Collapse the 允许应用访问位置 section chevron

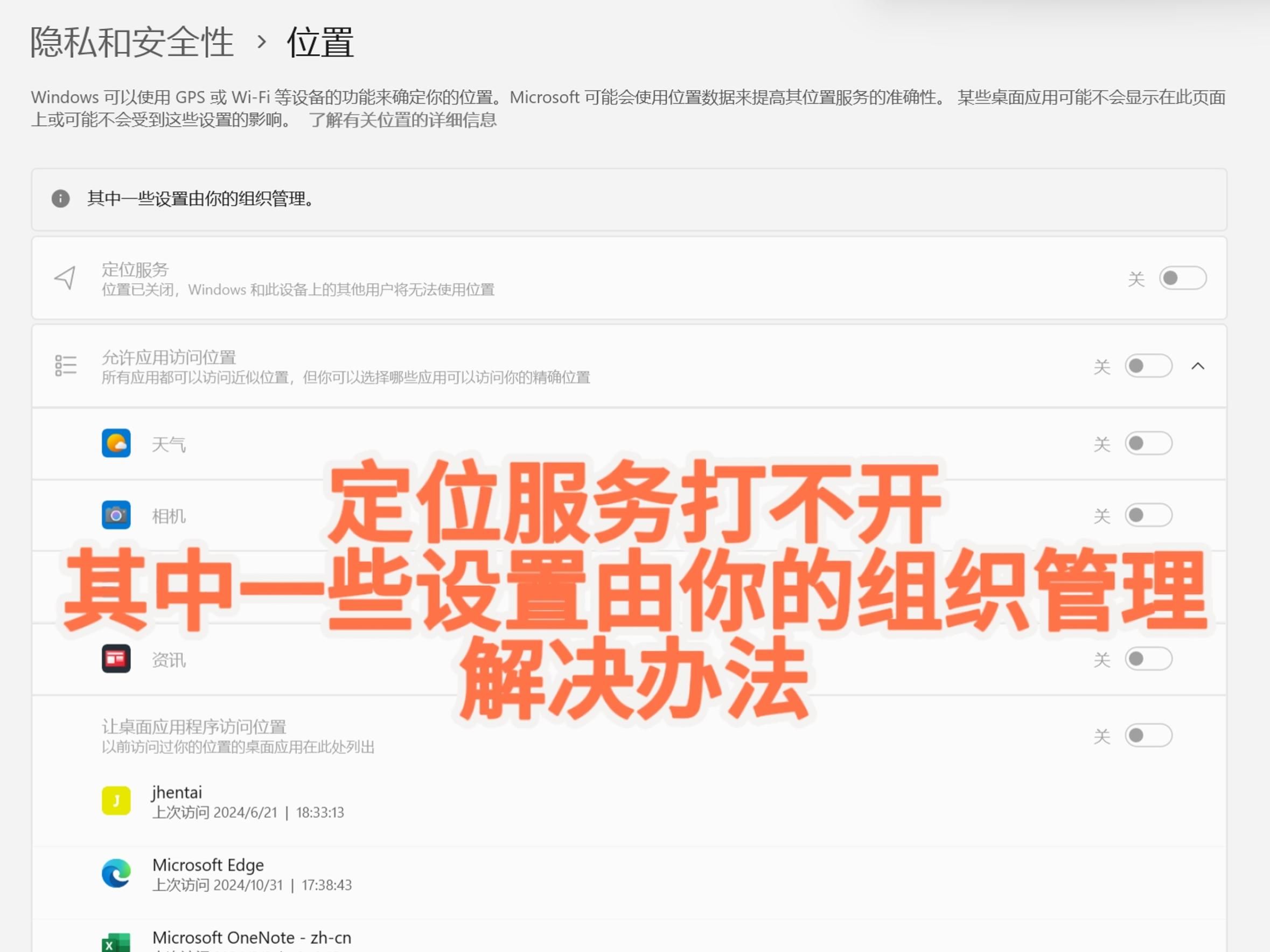tap(1198, 366)
